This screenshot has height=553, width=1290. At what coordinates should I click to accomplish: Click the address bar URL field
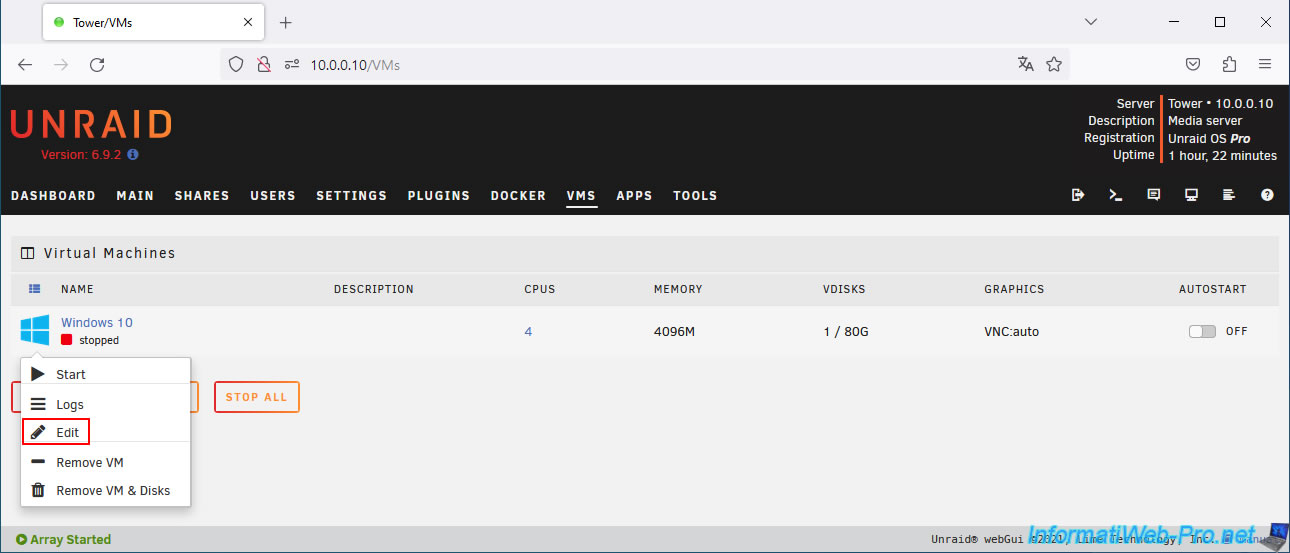pos(645,64)
